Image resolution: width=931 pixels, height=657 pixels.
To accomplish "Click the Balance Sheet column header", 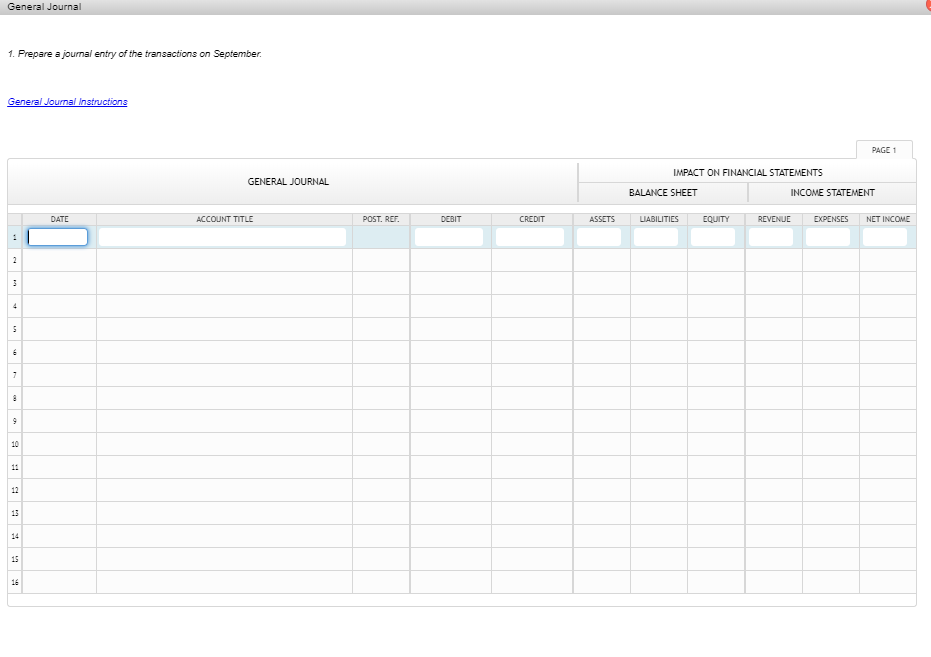I will 663,192.
